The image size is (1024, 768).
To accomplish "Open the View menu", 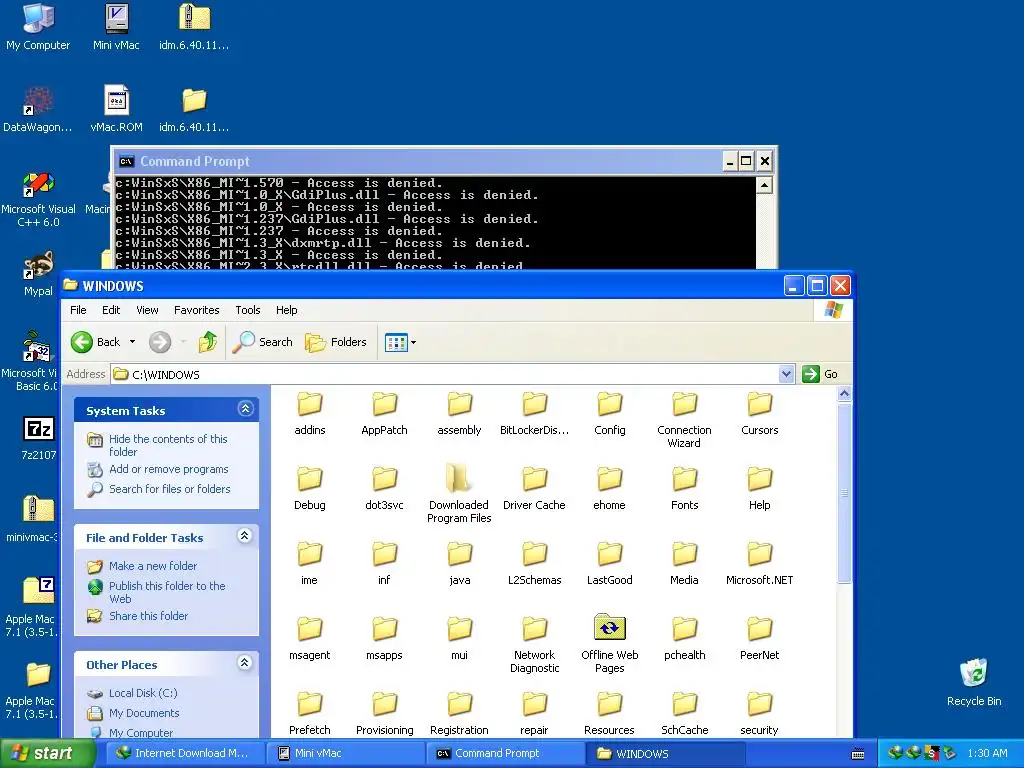I will (x=147, y=310).
